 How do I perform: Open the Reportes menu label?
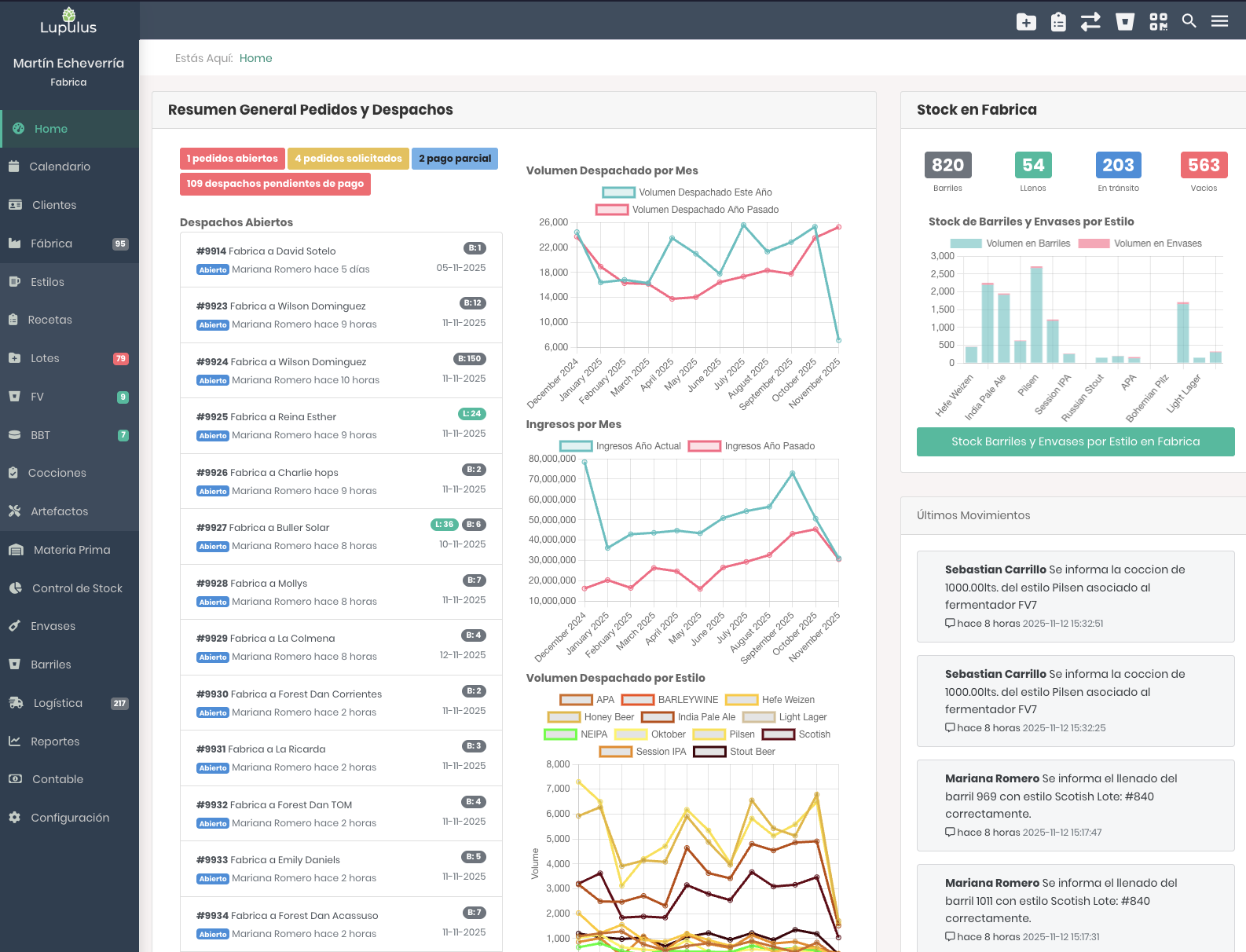point(55,741)
